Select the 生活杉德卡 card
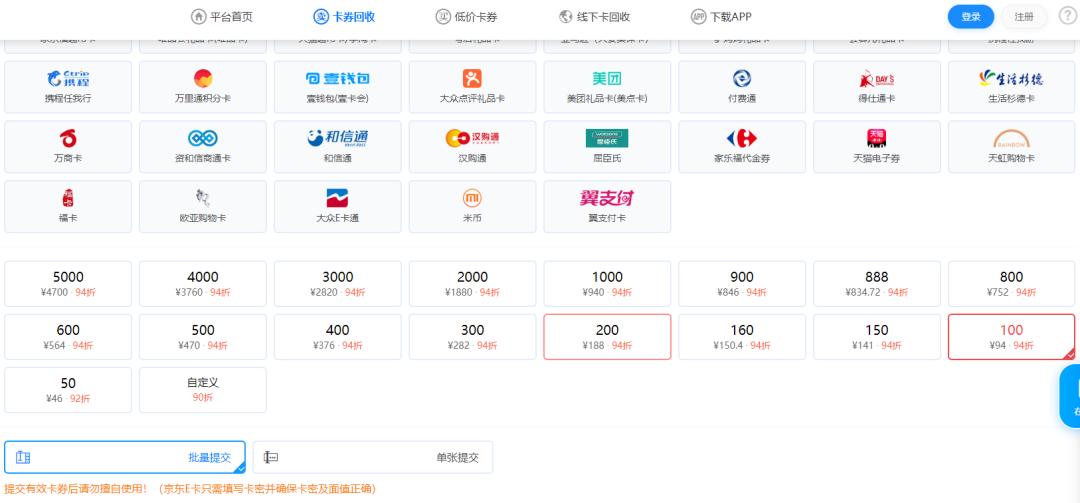This screenshot has height=503, width=1080. click(1011, 87)
